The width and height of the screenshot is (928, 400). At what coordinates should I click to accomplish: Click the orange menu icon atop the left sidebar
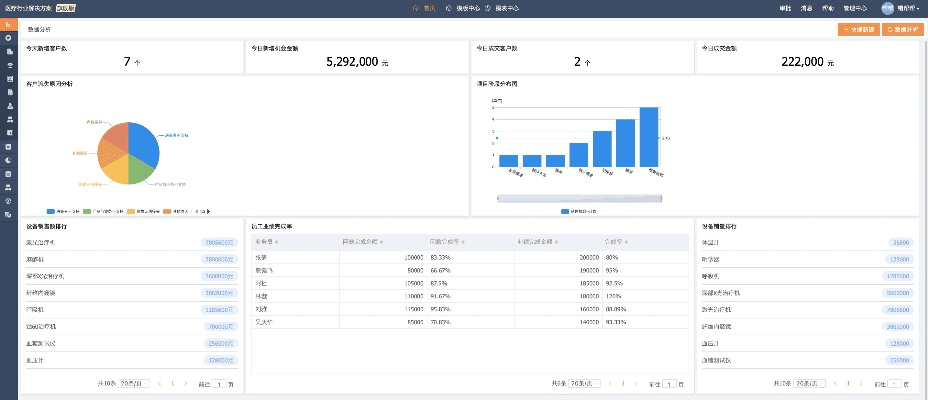tap(8, 24)
